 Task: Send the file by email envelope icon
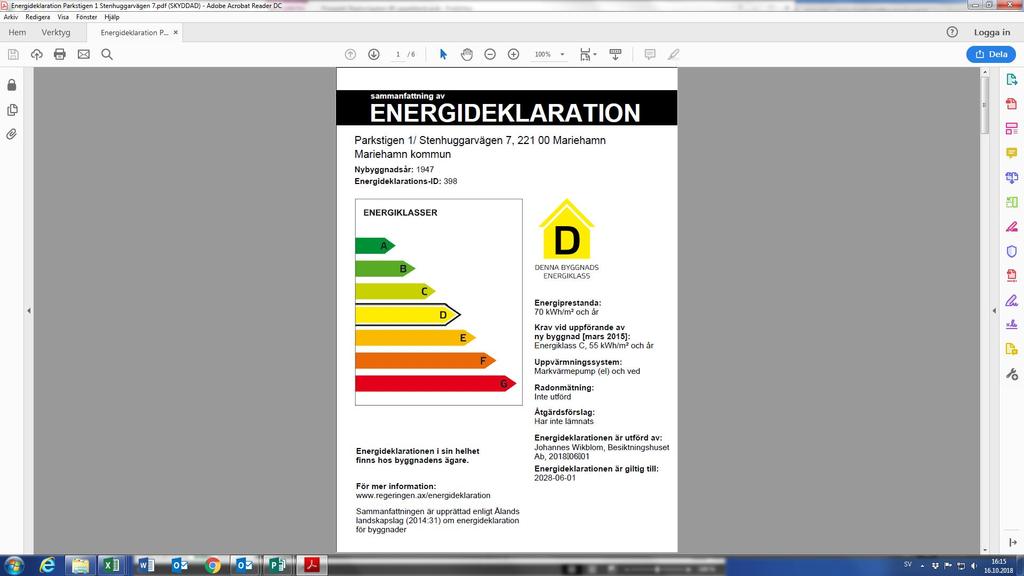tap(84, 54)
